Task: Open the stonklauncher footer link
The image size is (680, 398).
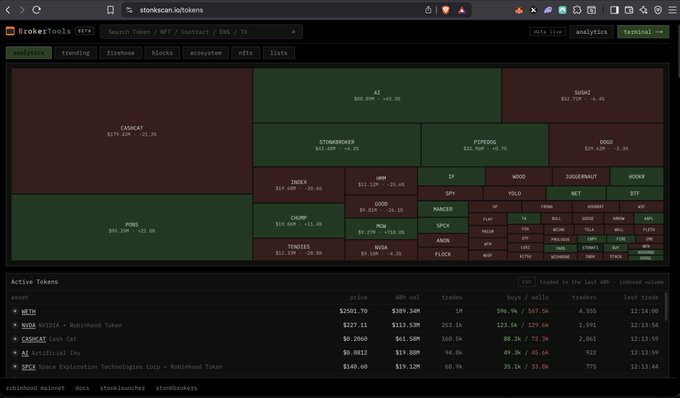Action: point(122,388)
